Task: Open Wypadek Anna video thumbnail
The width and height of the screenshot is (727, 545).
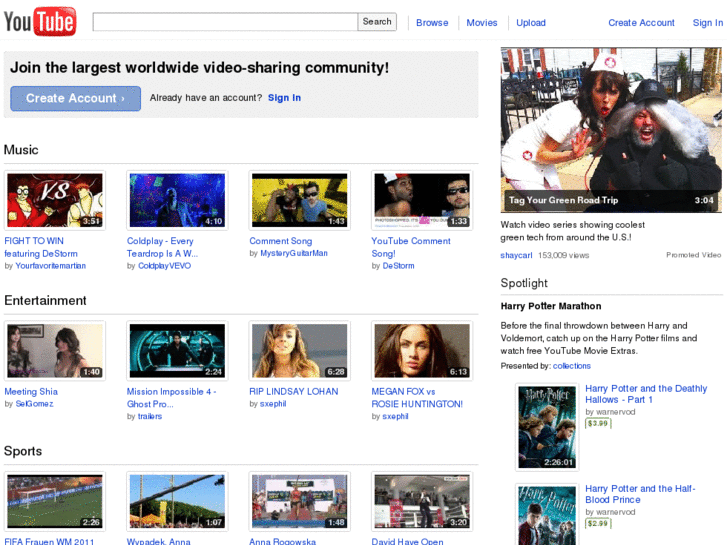Action: pyautogui.click(x=178, y=501)
